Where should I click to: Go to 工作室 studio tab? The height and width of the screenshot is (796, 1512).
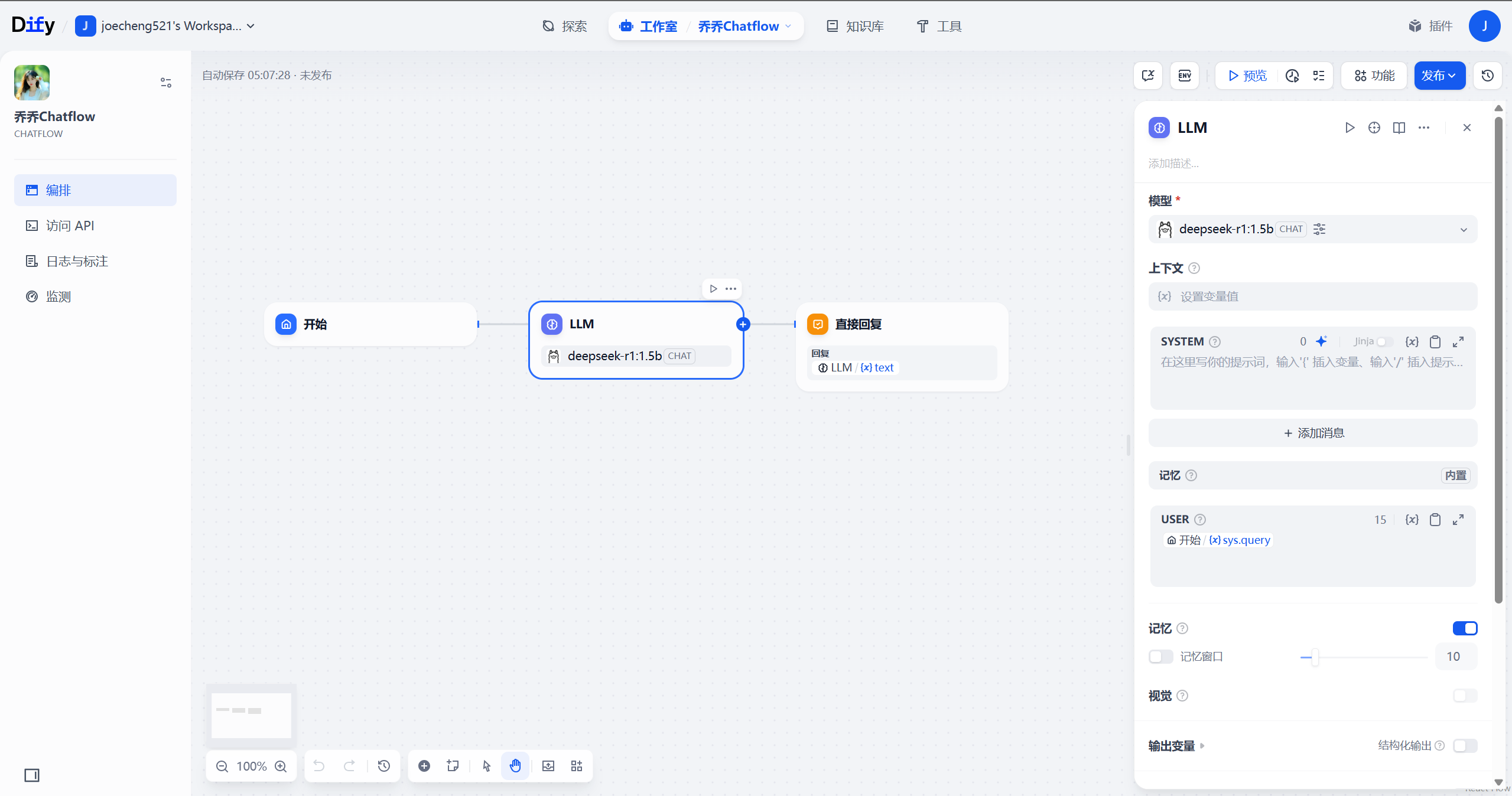tap(649, 26)
